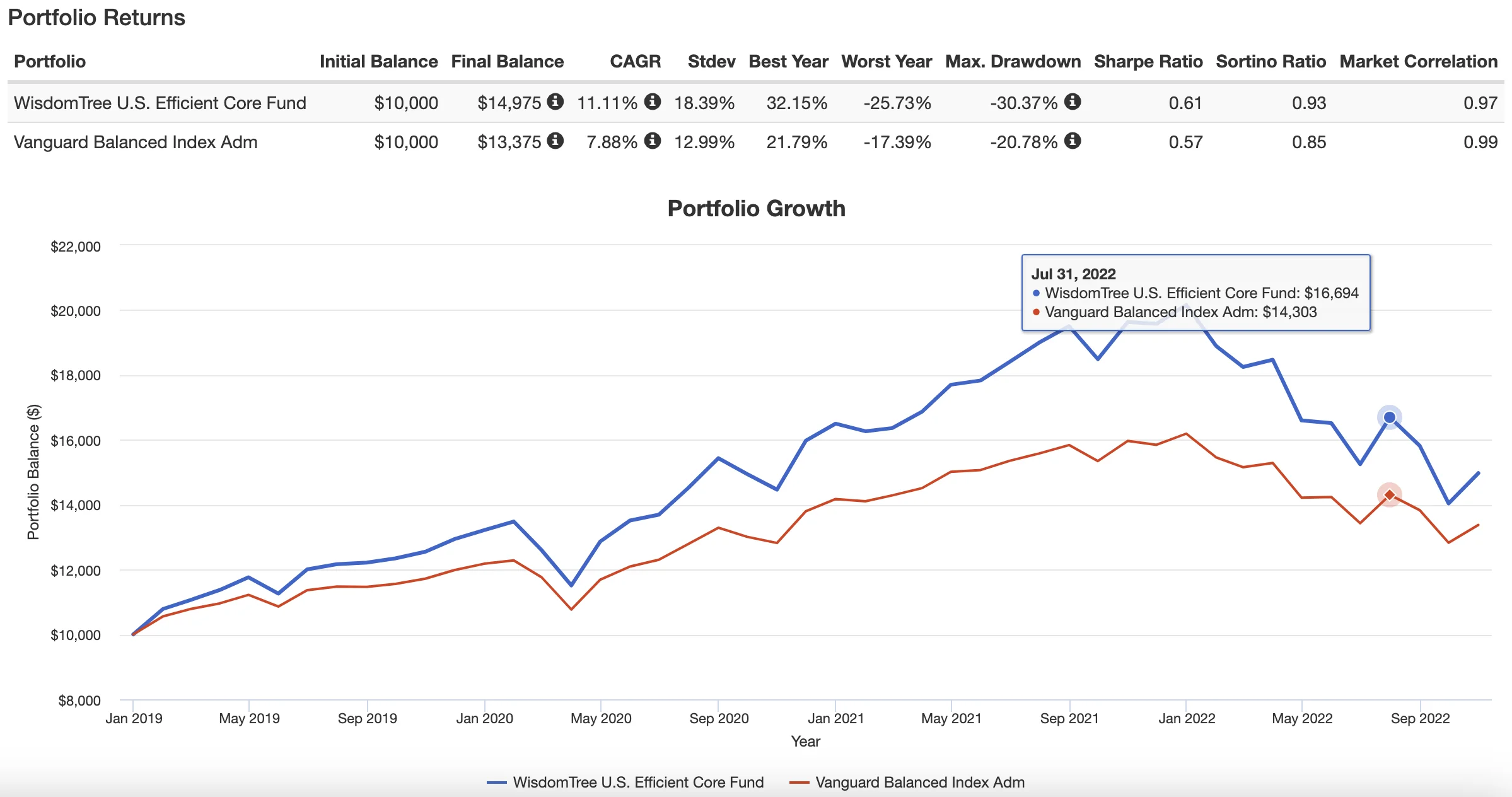Click Vanguard best year value 21.79%
This screenshot has height=797, width=1512.
797,142
